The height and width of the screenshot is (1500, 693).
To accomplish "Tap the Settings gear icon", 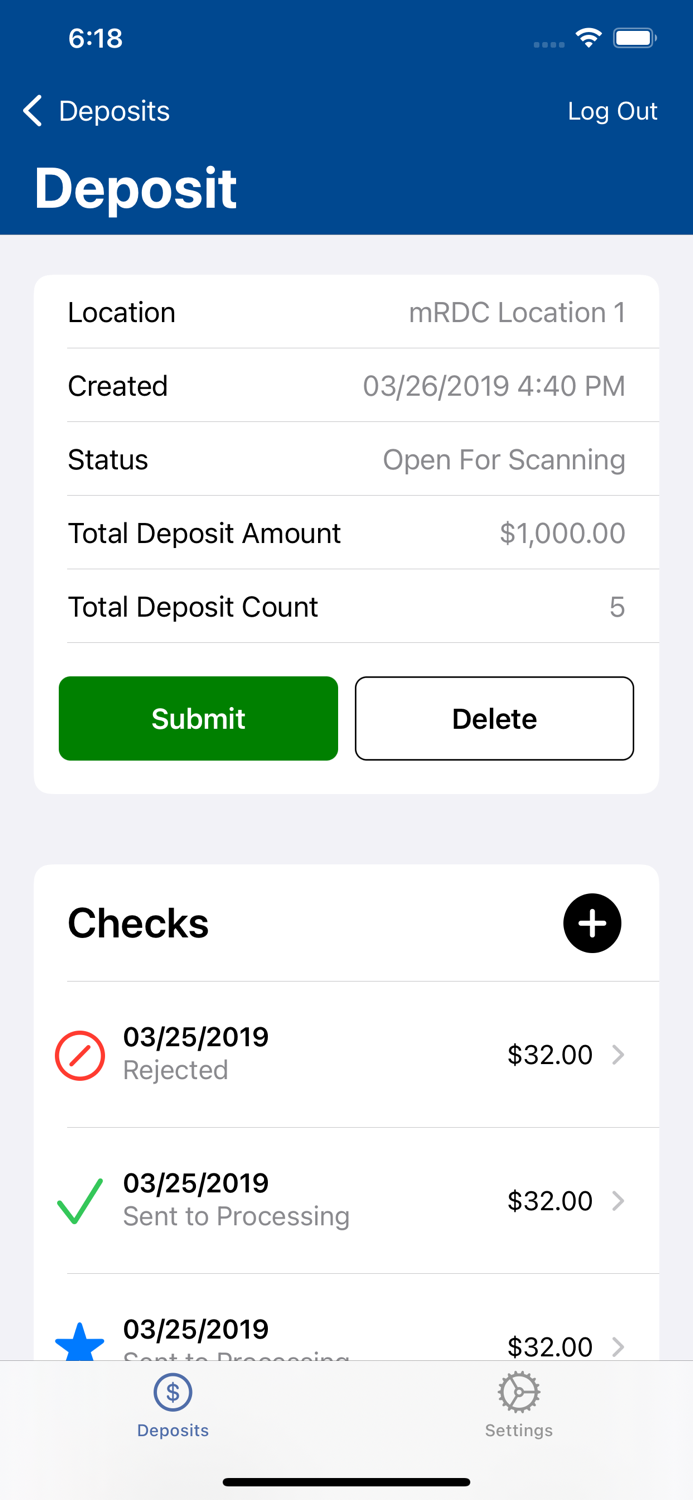I will 518,1391.
